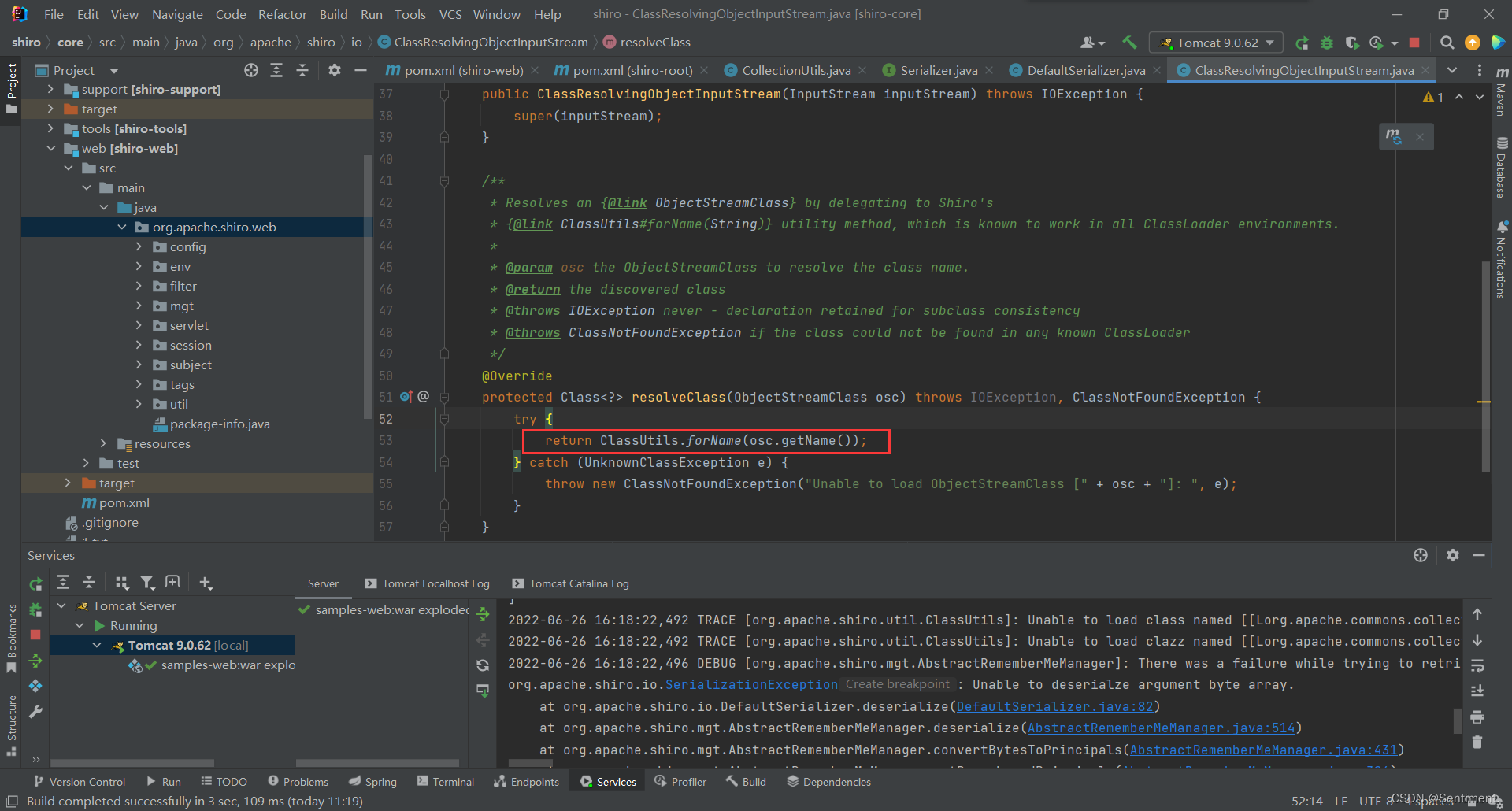Expand all services in Services toolbar
The height and width of the screenshot is (811, 1512).
click(x=63, y=582)
